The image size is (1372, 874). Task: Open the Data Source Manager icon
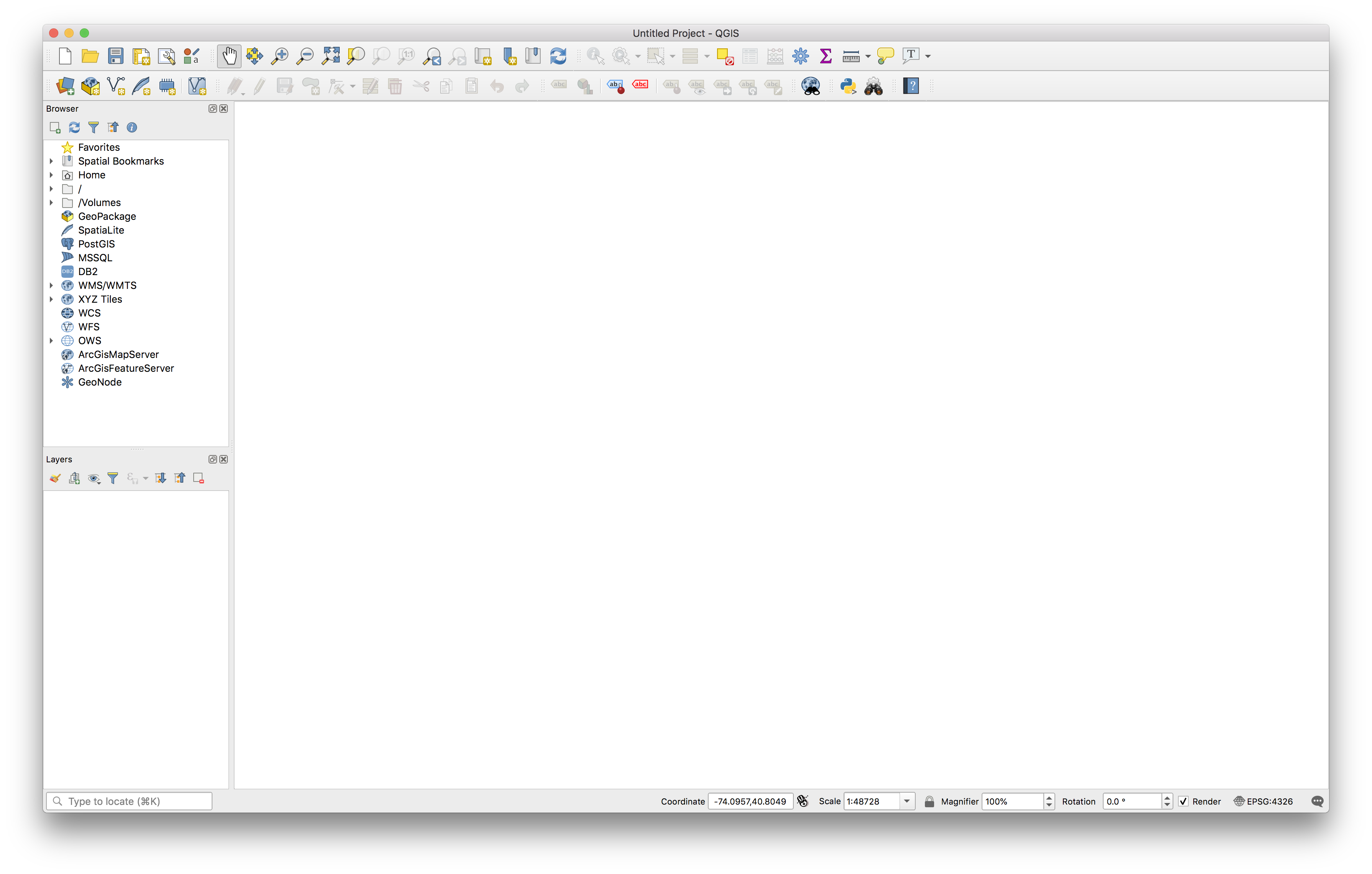(65, 86)
